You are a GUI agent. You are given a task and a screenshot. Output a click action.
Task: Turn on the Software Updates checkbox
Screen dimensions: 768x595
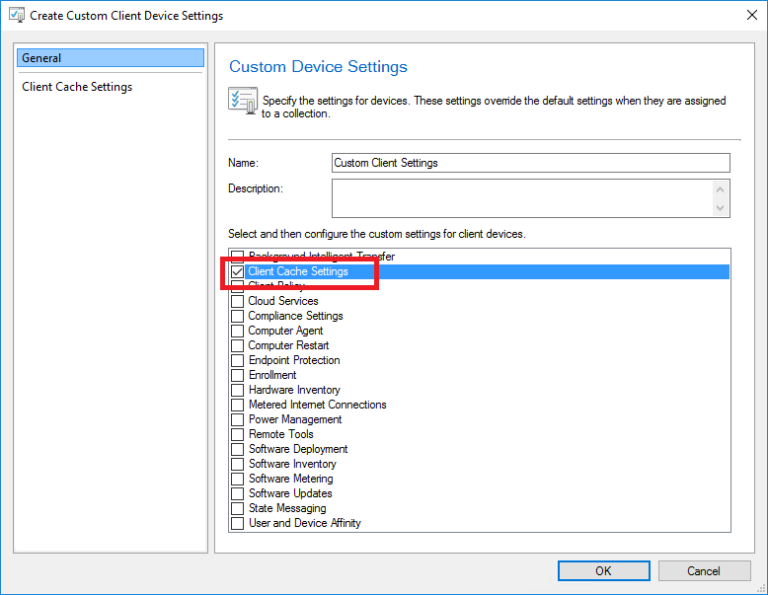(x=238, y=494)
